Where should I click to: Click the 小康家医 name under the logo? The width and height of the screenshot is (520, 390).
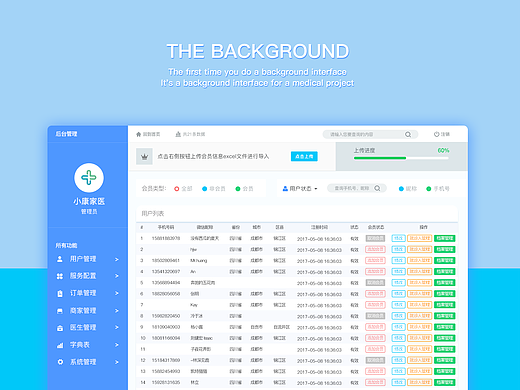pyautogui.click(x=89, y=201)
